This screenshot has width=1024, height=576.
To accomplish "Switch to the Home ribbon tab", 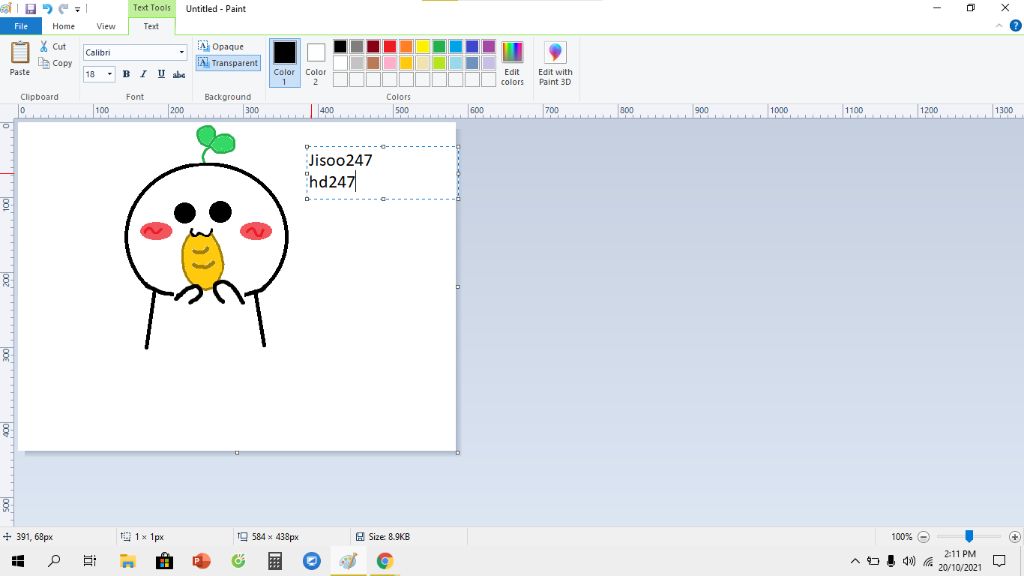I will click(x=63, y=26).
